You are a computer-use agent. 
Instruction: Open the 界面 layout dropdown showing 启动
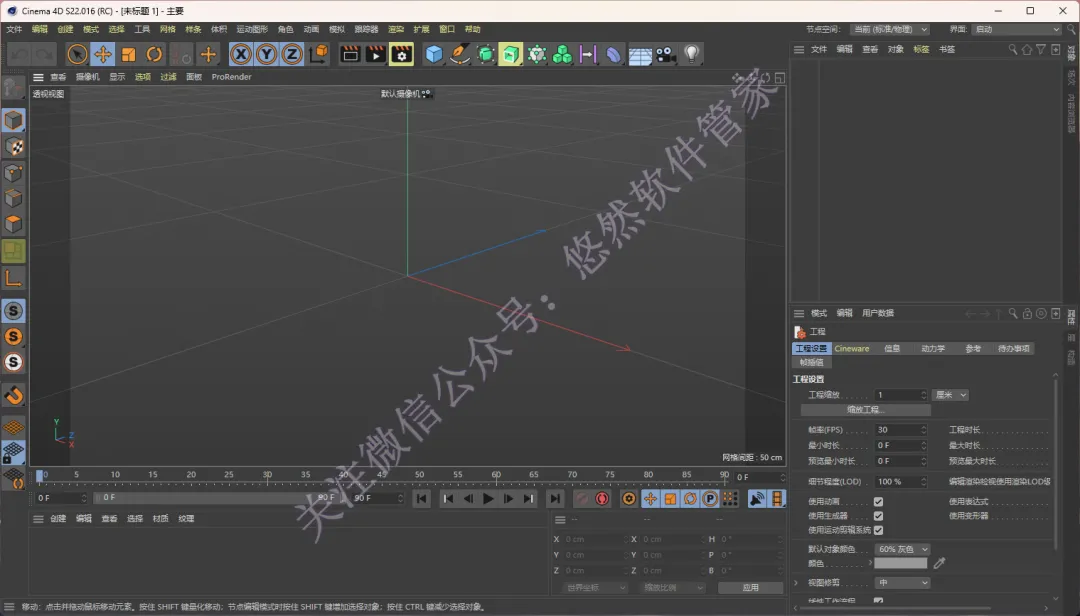(x=1017, y=29)
